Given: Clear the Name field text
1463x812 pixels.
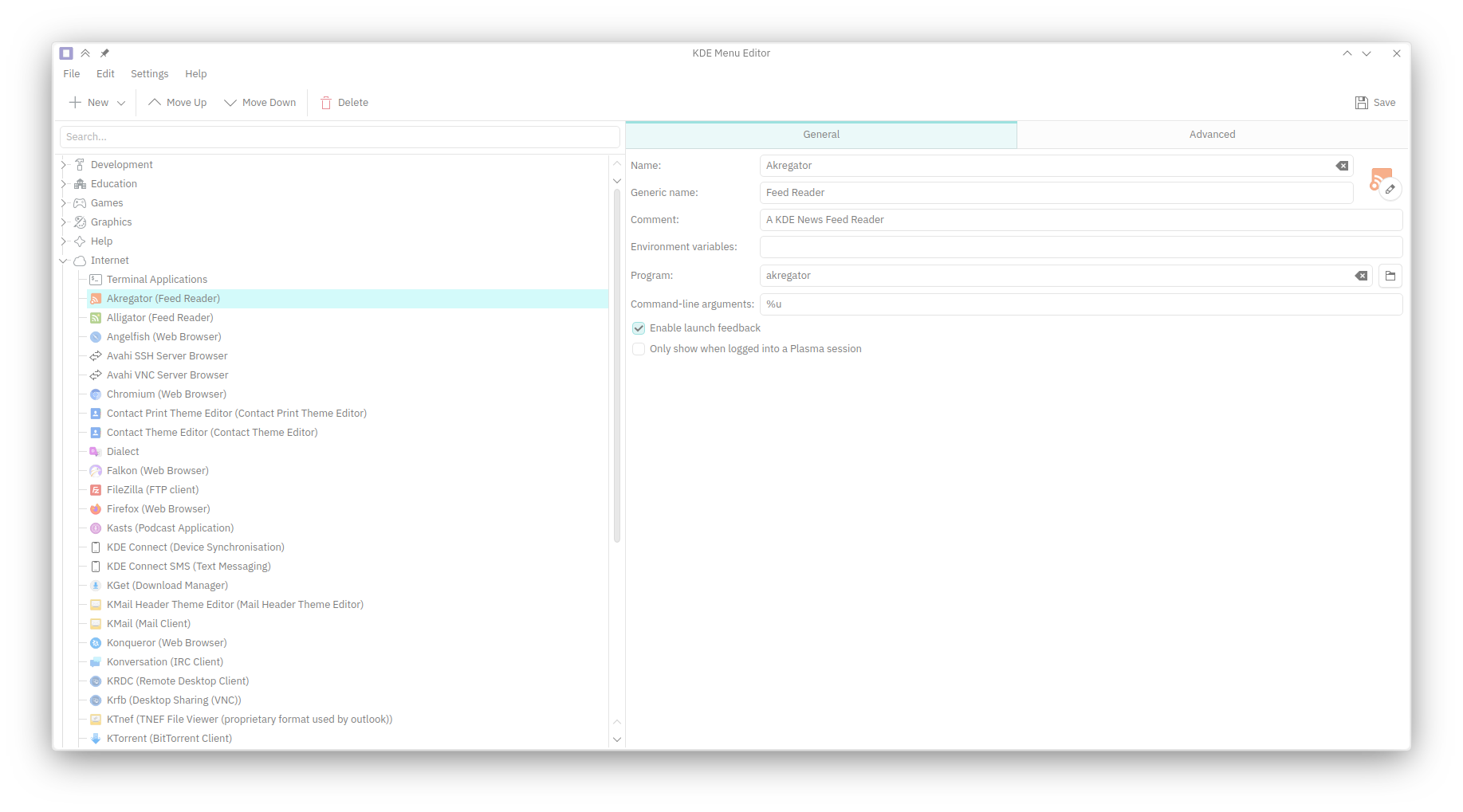Looking at the screenshot, I should click(1342, 166).
